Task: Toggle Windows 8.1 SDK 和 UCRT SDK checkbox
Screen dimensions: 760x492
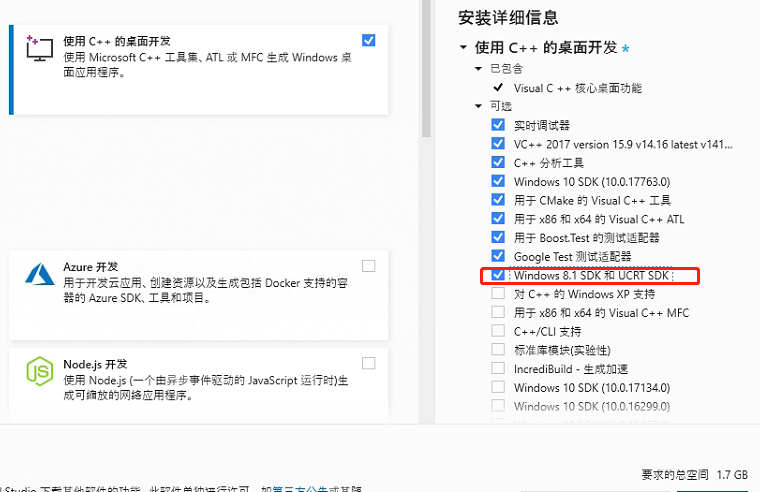Action: (x=498, y=275)
